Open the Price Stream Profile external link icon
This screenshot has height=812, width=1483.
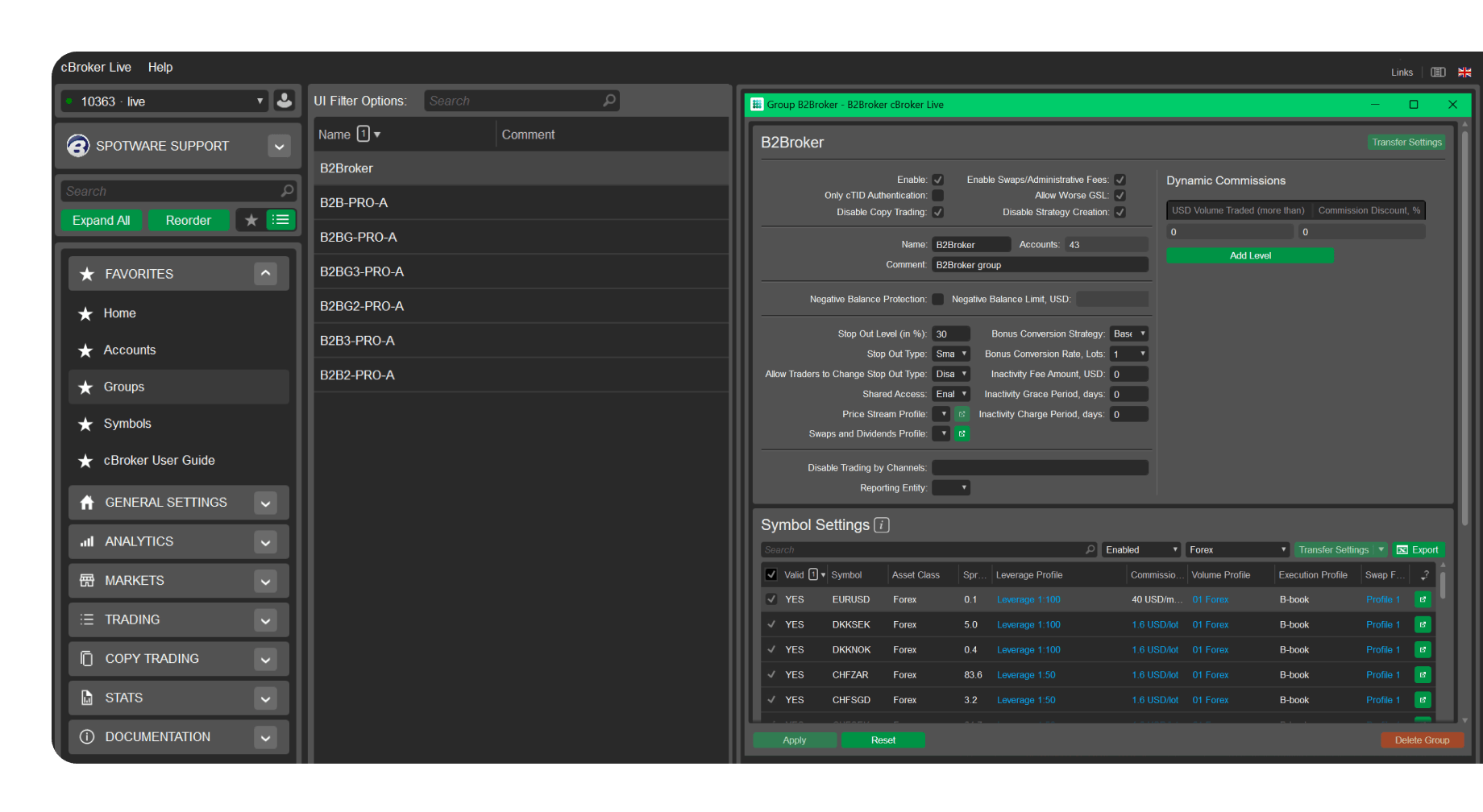[x=962, y=414]
